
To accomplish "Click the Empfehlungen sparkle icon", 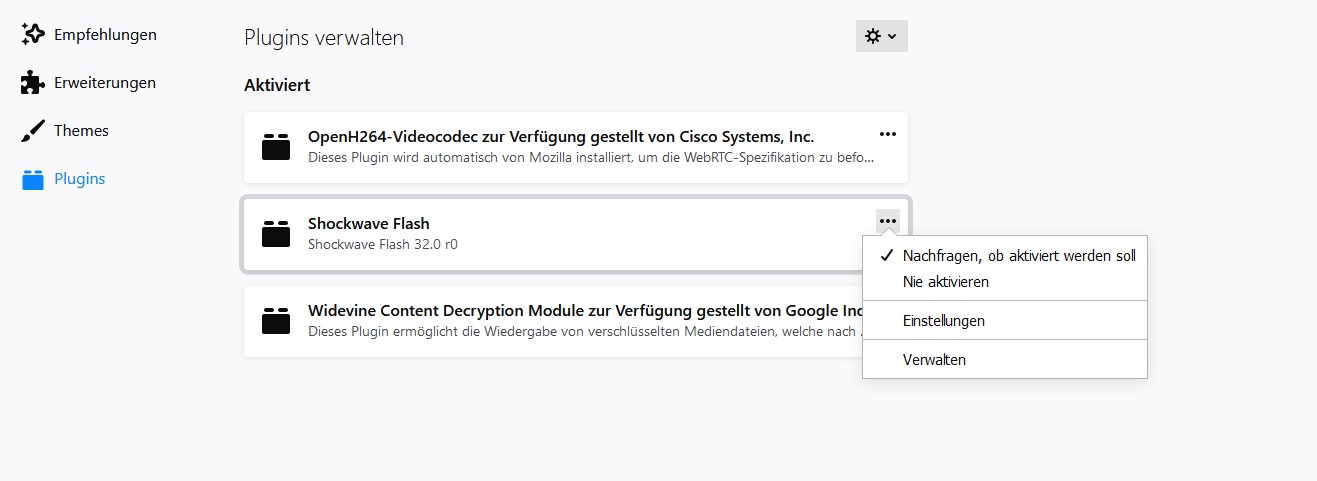I will point(33,34).
